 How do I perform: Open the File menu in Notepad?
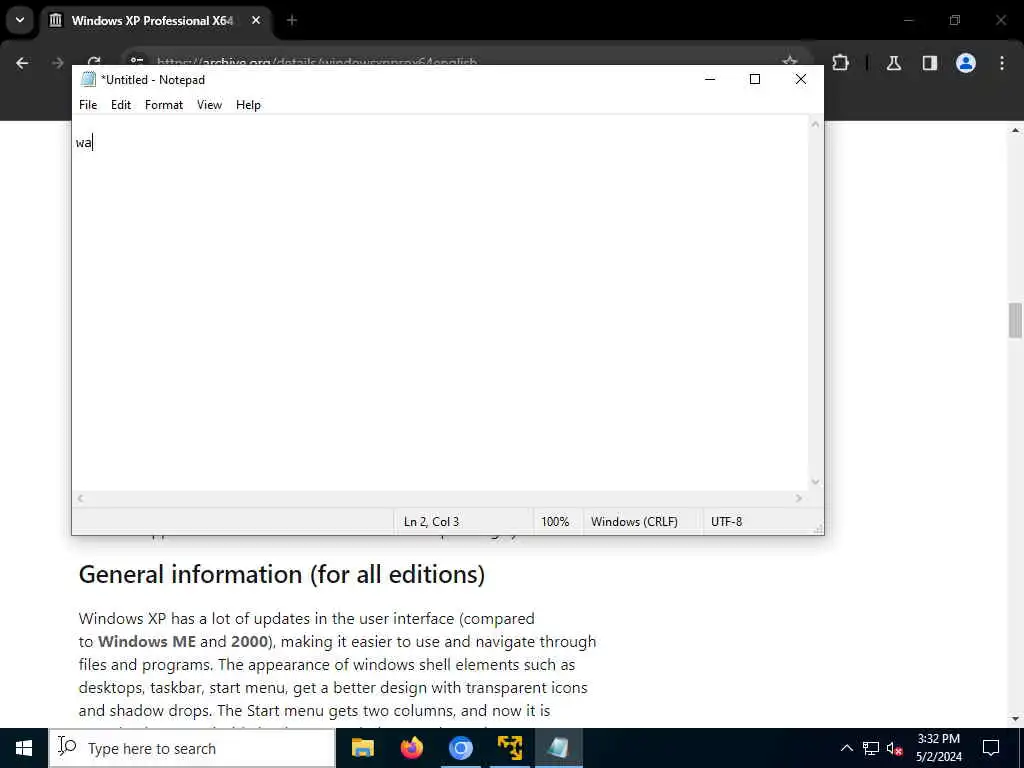click(x=88, y=104)
